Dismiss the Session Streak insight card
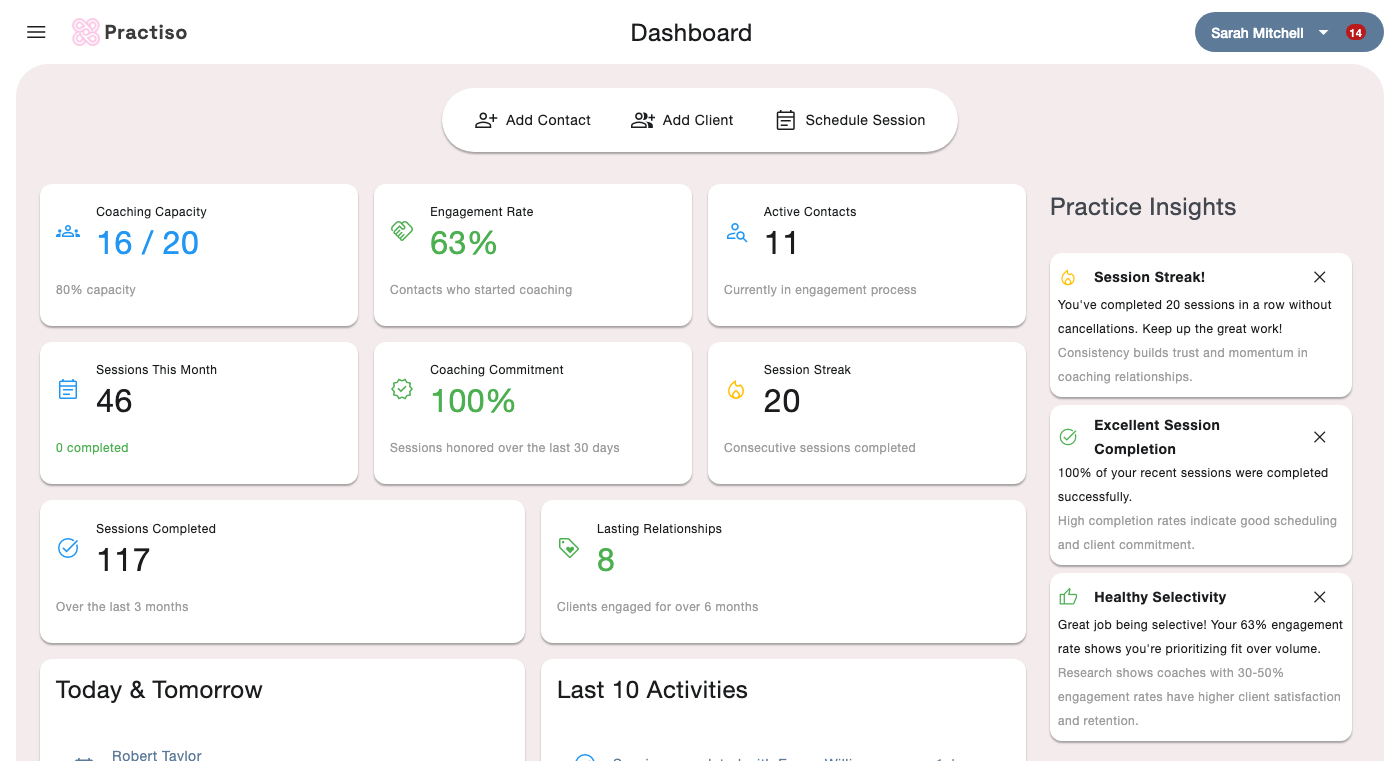This screenshot has width=1400, height=761. tap(1319, 277)
